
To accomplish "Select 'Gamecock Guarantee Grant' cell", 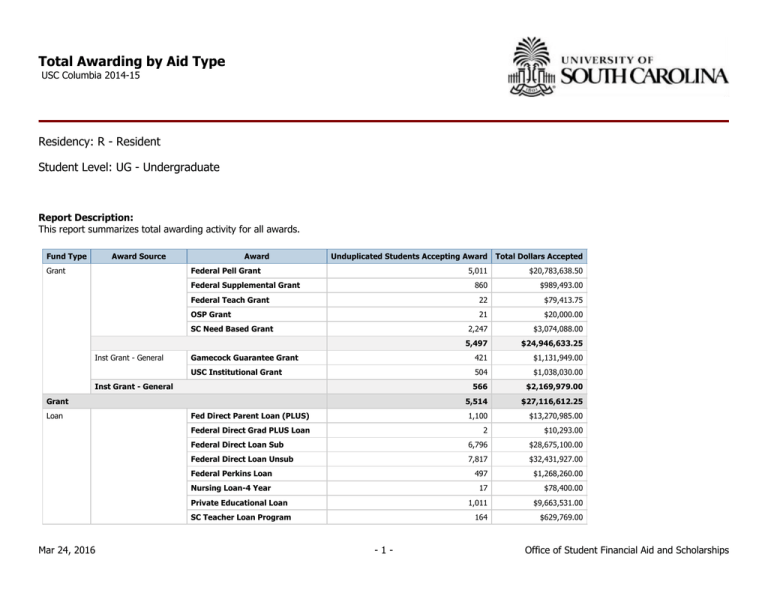I will [257, 357].
